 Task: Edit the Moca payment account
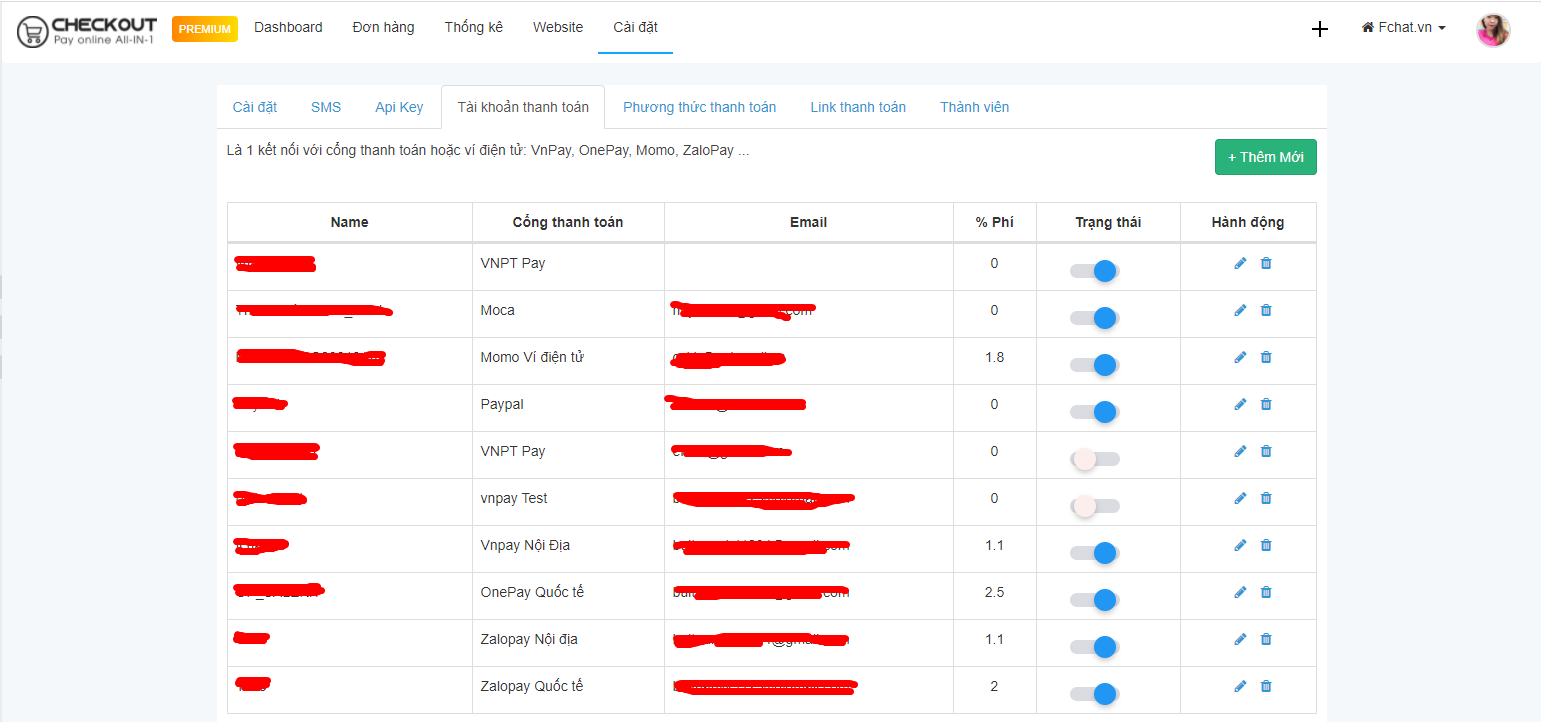coord(1240,310)
